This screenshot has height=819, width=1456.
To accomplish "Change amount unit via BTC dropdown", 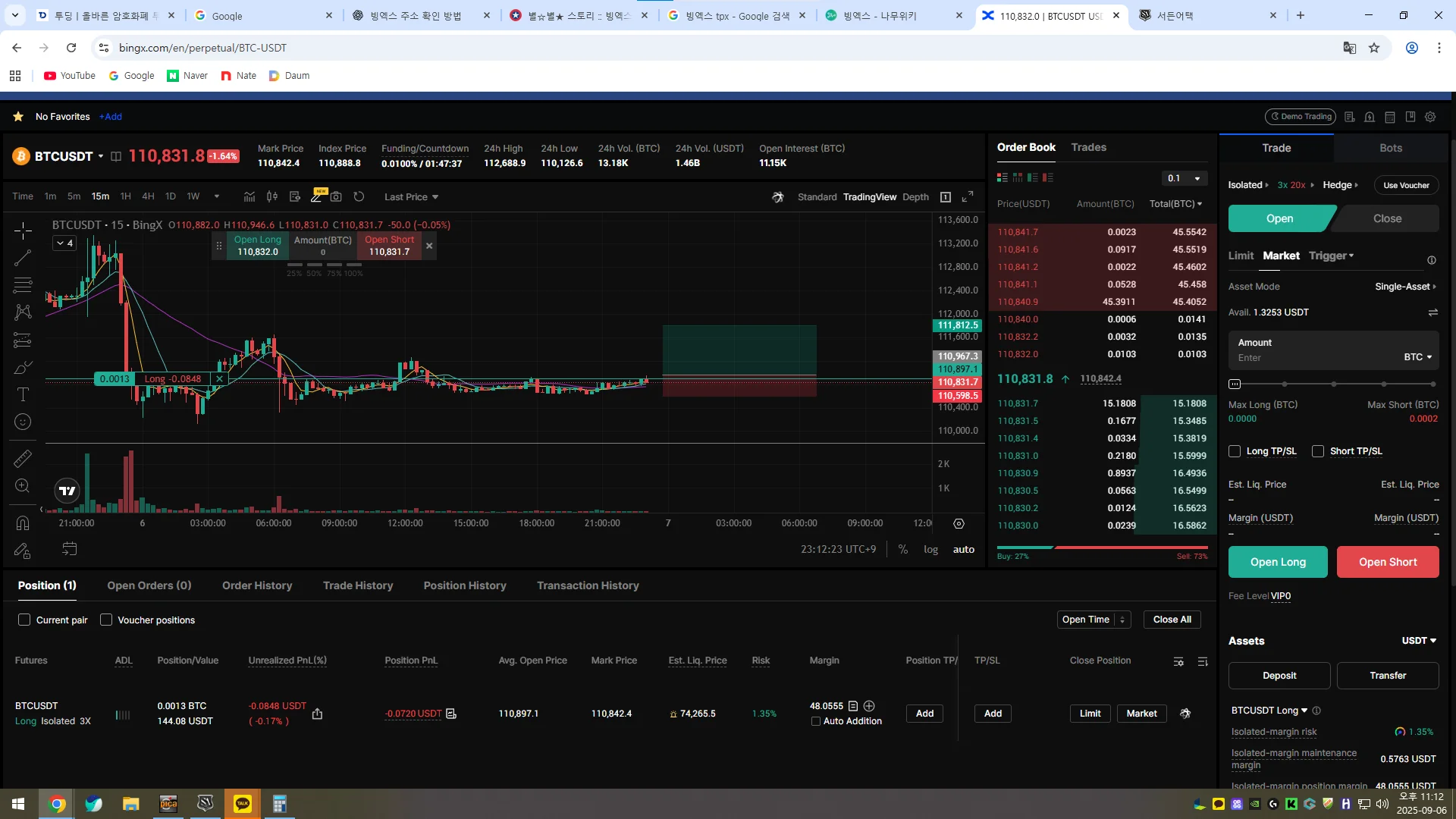I will point(1417,357).
